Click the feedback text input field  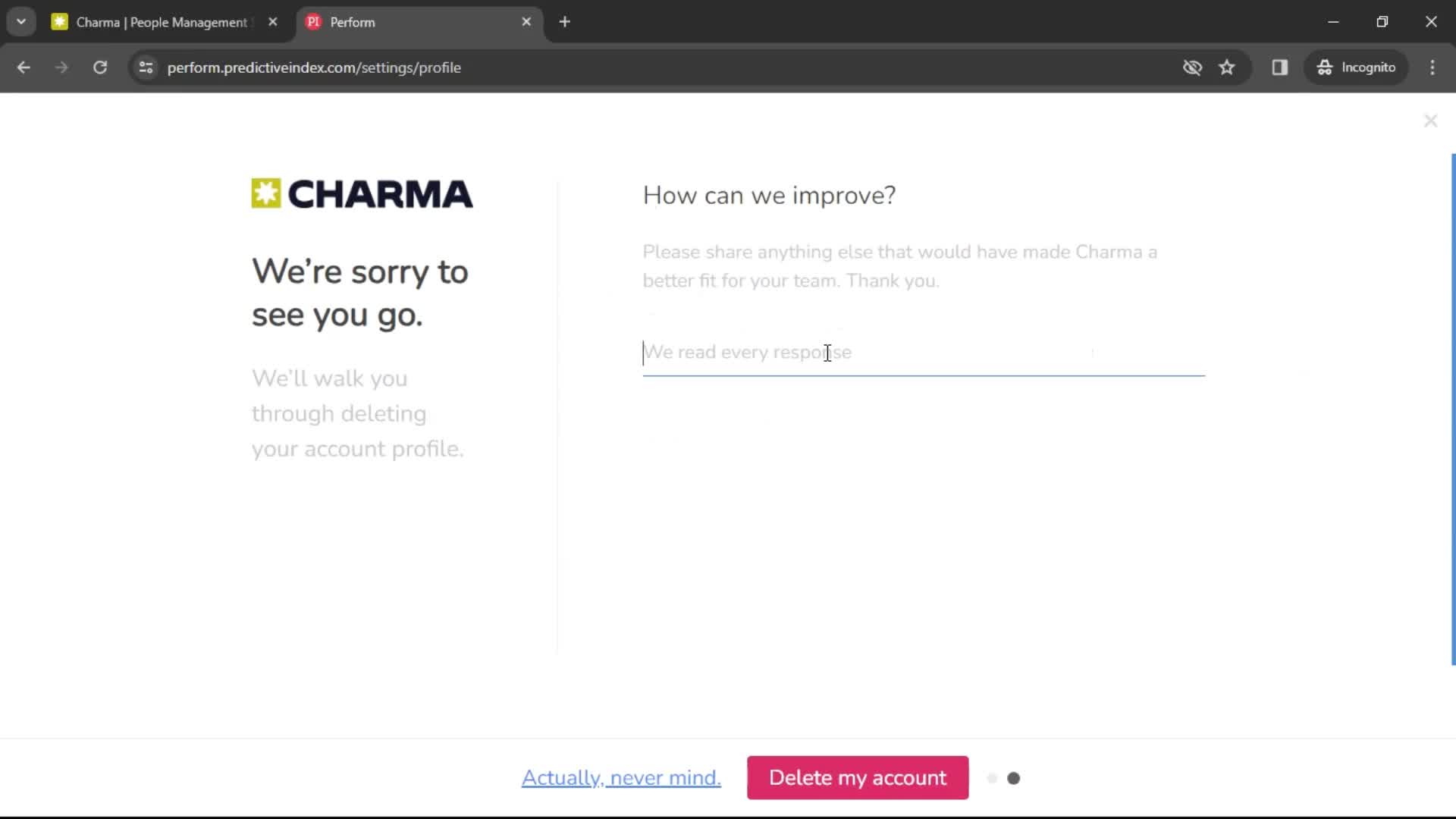click(x=921, y=352)
